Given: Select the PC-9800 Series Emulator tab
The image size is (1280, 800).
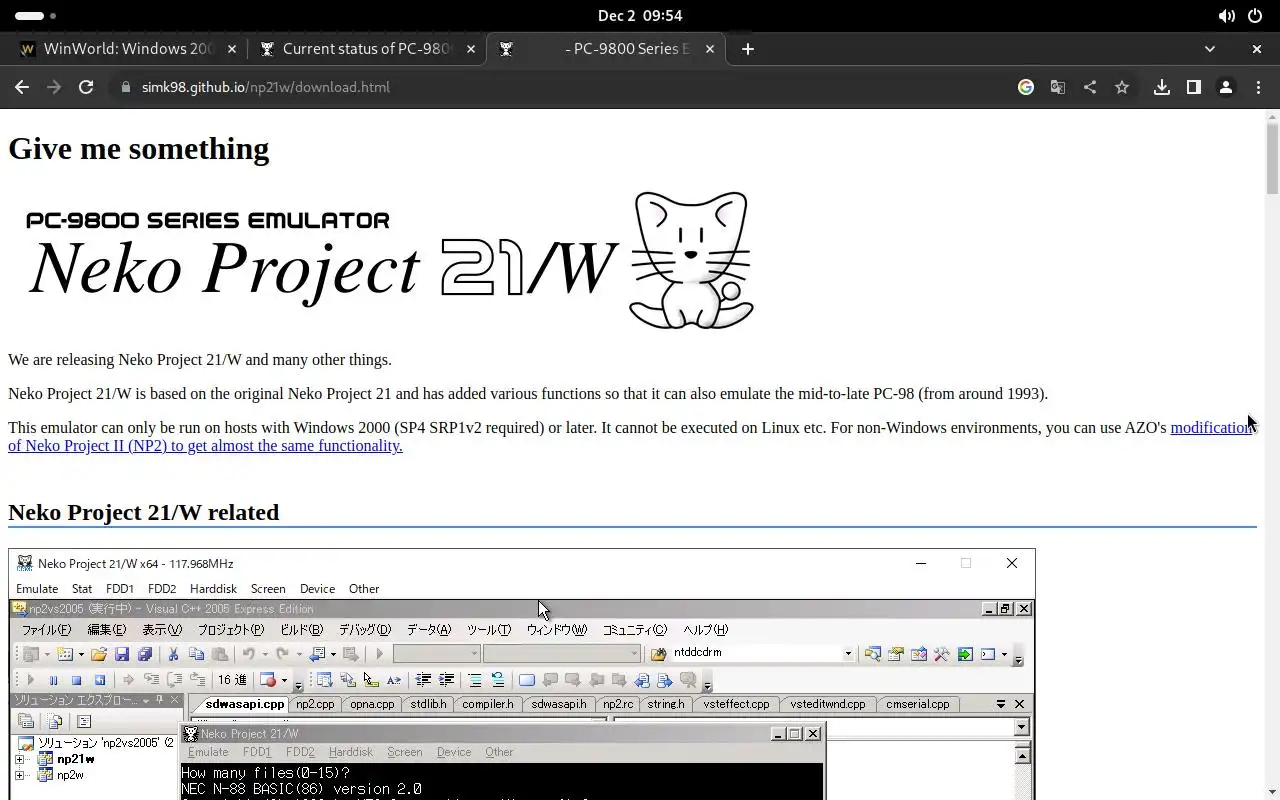Looking at the screenshot, I should 607,49.
